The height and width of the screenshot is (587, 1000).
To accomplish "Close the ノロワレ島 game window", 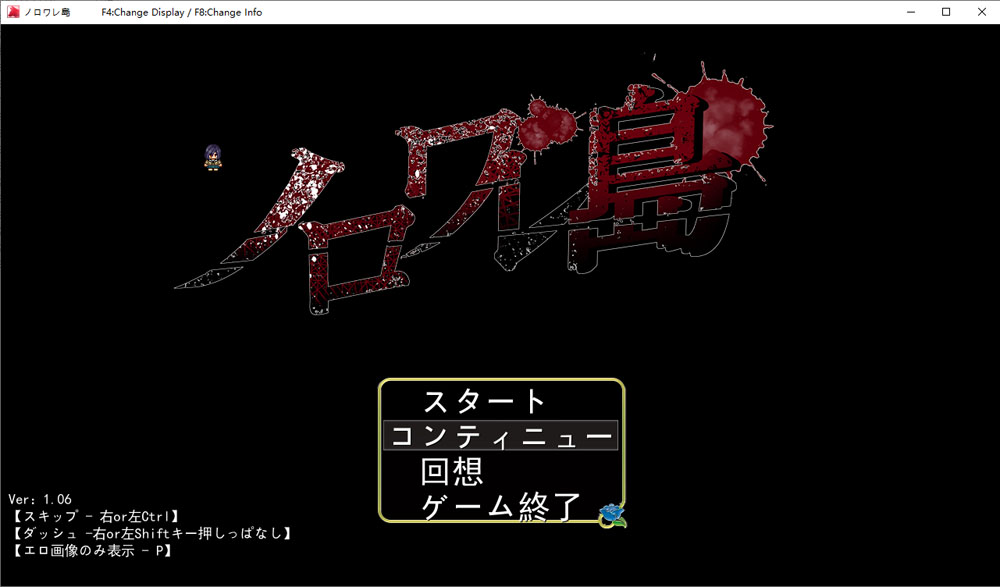I will coord(982,12).
